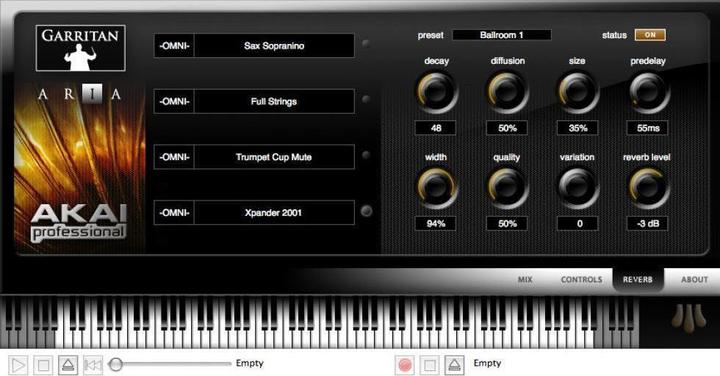This screenshot has height=376, width=720.
Task: Click the 'preset' label text
Action: point(431,35)
